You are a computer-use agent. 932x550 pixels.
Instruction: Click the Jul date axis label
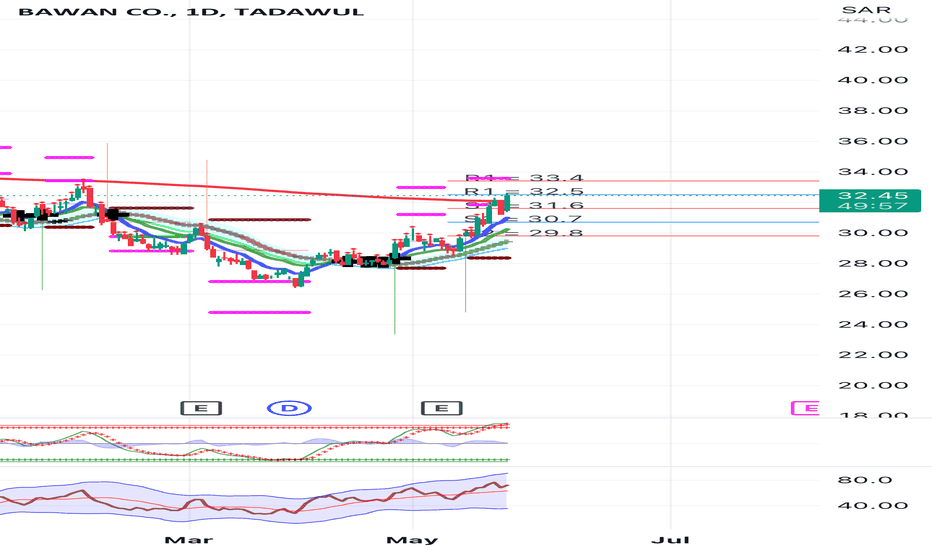coord(670,540)
